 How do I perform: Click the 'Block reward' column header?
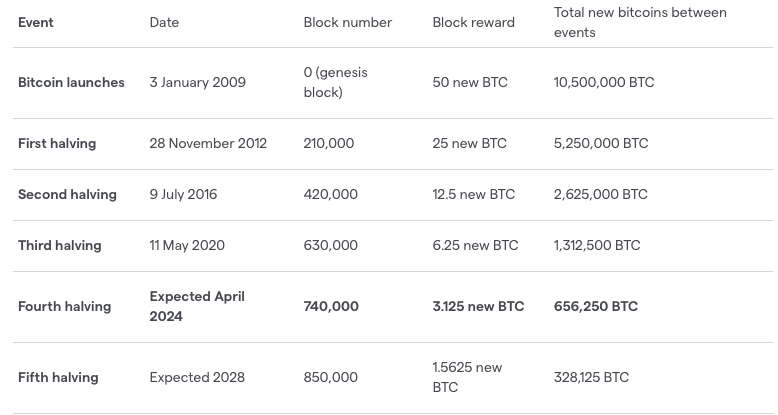[x=473, y=22]
